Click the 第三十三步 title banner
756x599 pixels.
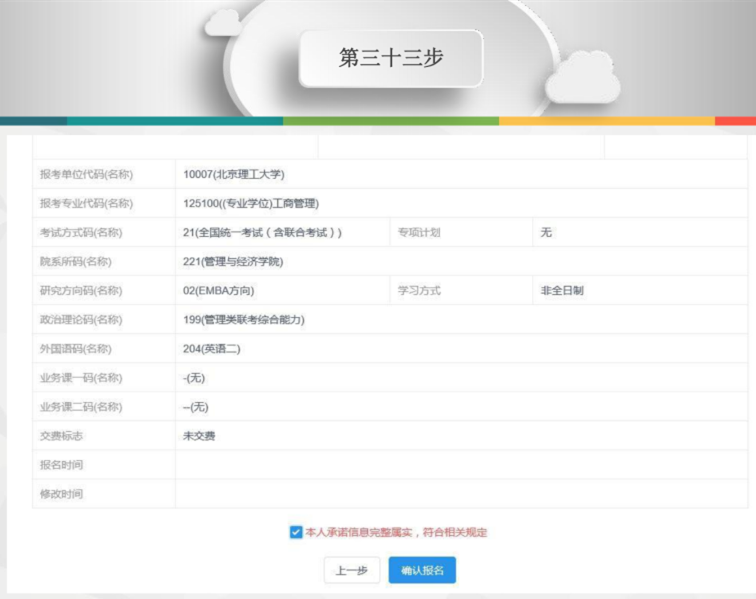tap(390, 58)
